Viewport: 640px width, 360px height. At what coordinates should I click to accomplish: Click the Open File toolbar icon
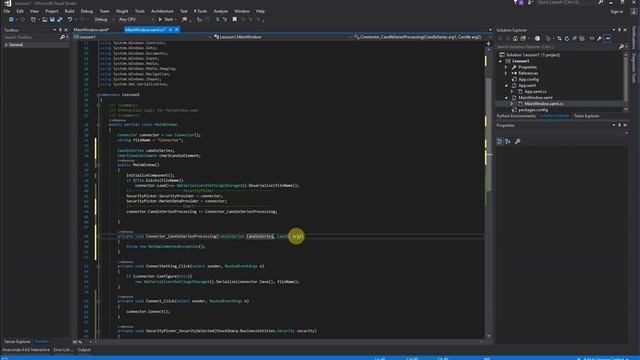click(44, 19)
